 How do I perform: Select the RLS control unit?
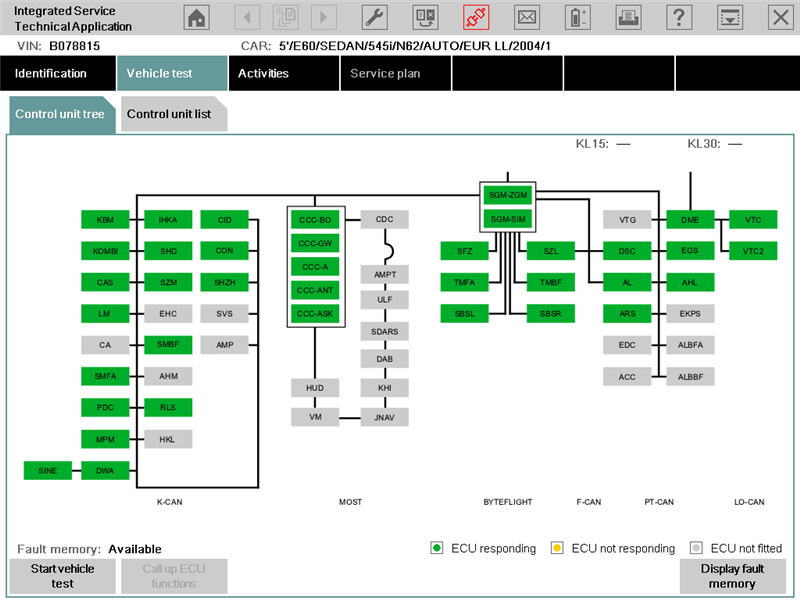pos(168,407)
